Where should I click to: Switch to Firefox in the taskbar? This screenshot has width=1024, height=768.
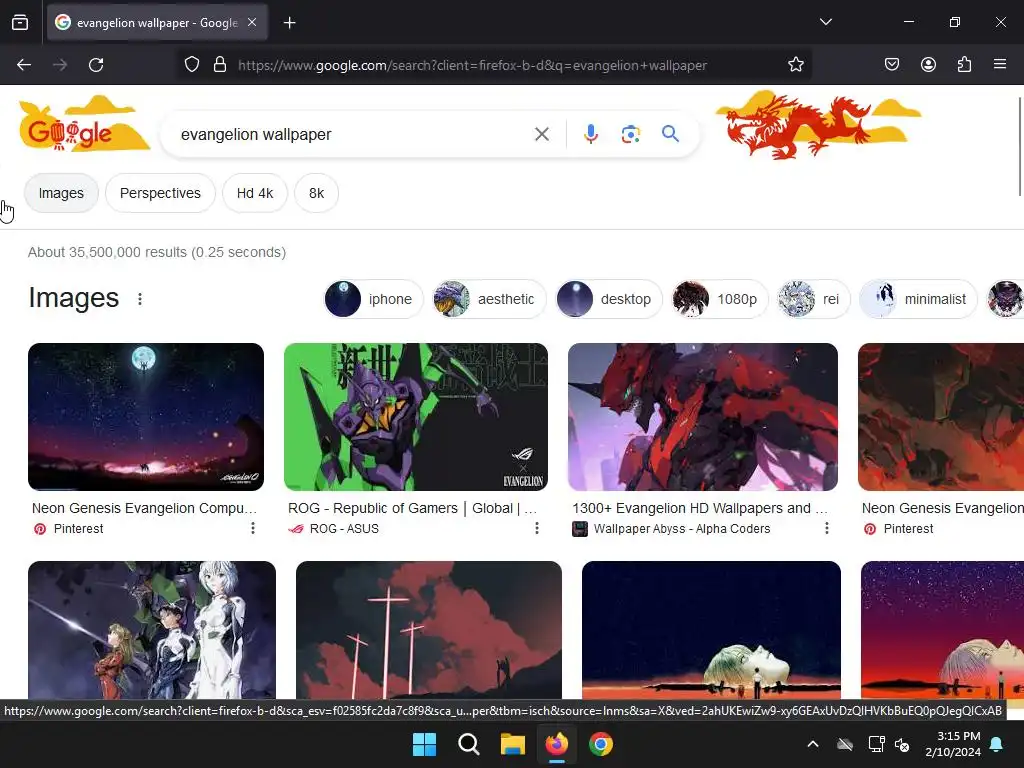pos(557,744)
